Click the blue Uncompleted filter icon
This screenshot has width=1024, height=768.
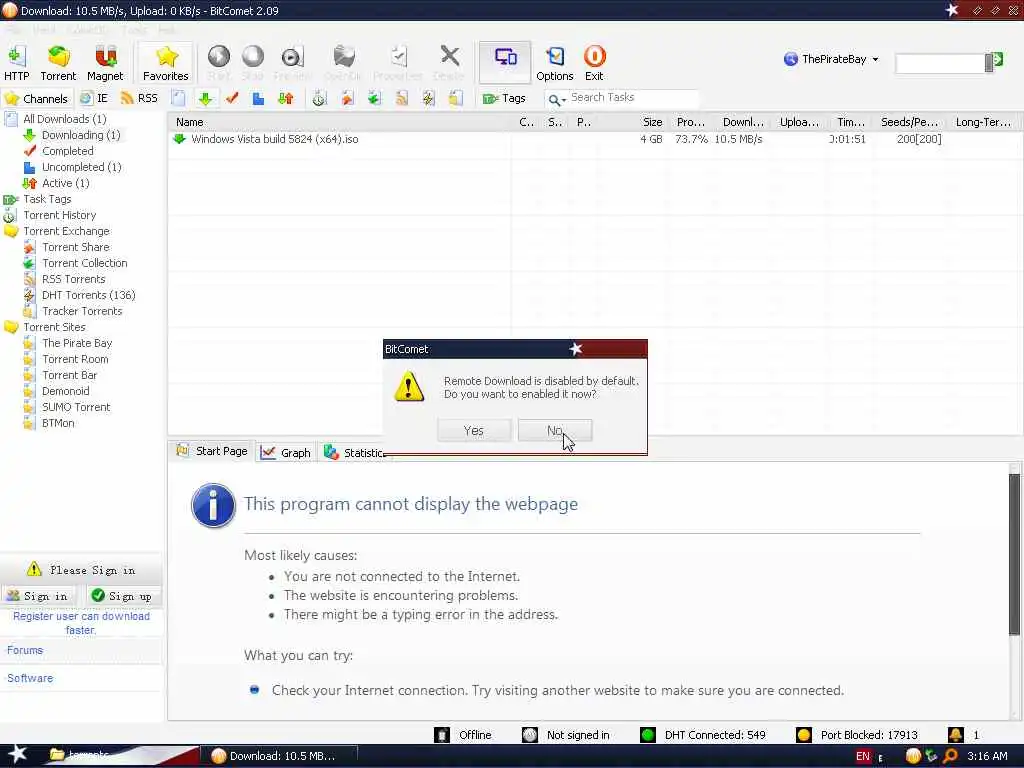pyautogui.click(x=259, y=99)
